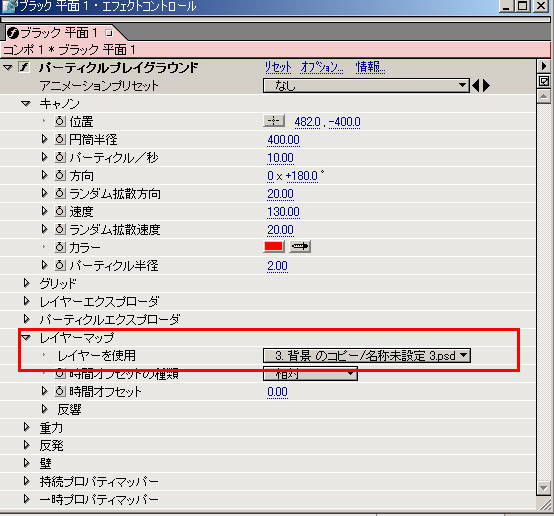Click the eyedropper next to カラー swatch
This screenshot has width=554, height=516.
300,246
